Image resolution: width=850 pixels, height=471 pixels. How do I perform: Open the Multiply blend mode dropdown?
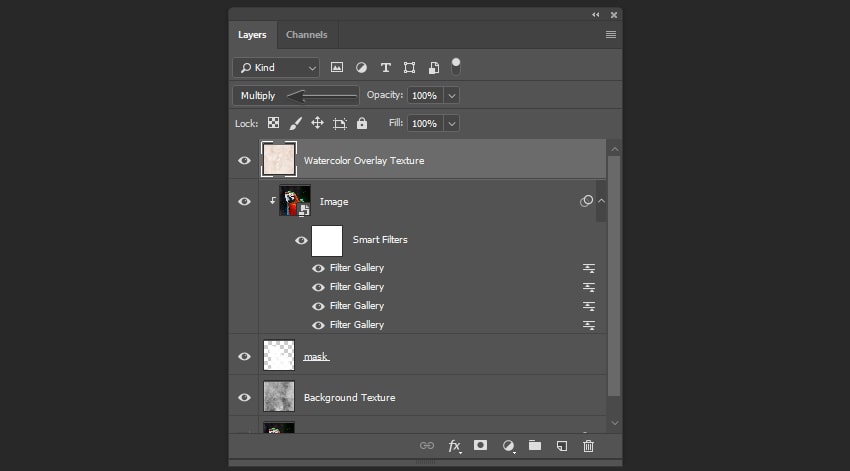295,95
